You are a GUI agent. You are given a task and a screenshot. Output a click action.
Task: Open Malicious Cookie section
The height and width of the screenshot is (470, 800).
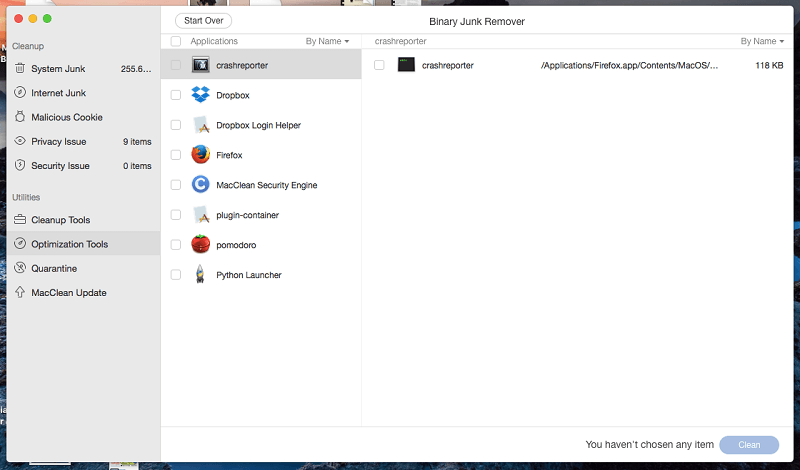[x=83, y=117]
